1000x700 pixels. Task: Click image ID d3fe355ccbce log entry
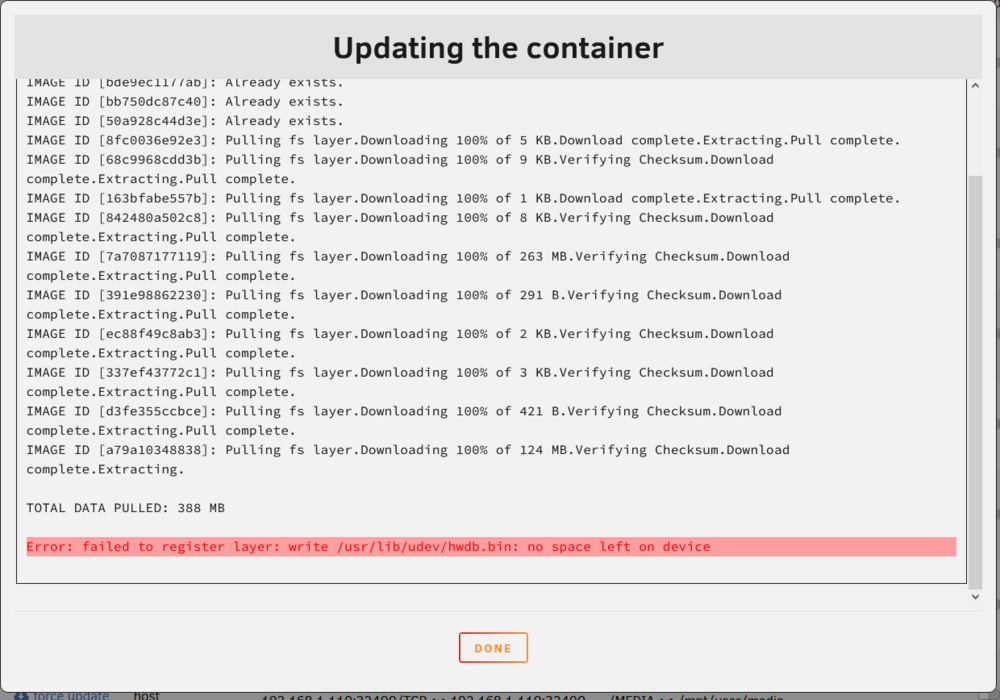point(404,421)
